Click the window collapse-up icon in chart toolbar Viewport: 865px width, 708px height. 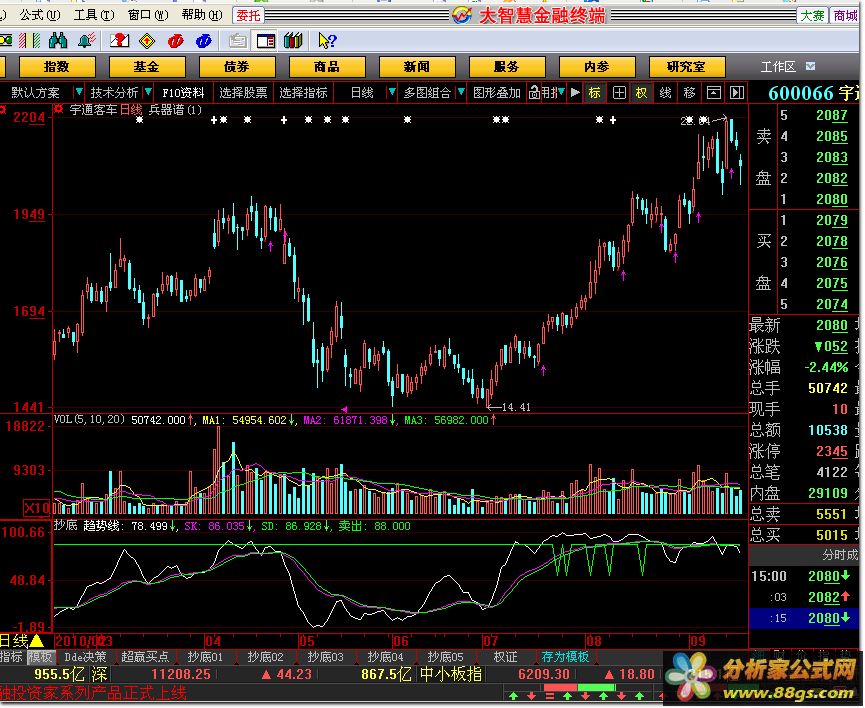click(713, 93)
